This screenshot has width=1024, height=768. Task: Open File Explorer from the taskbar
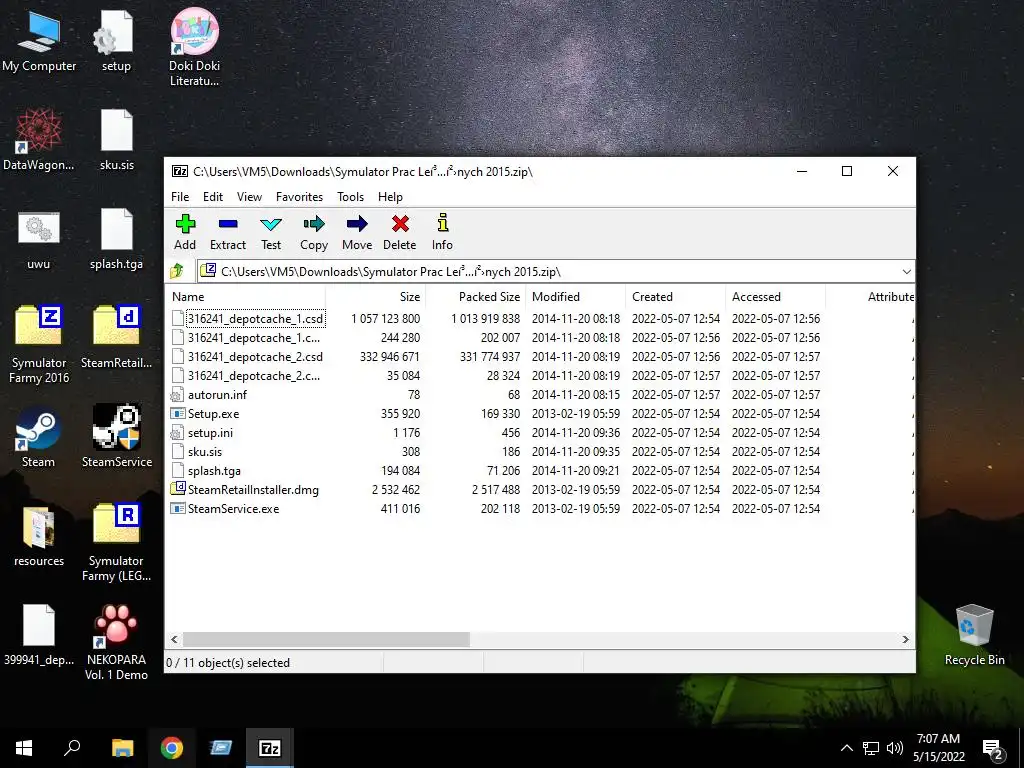coord(122,748)
